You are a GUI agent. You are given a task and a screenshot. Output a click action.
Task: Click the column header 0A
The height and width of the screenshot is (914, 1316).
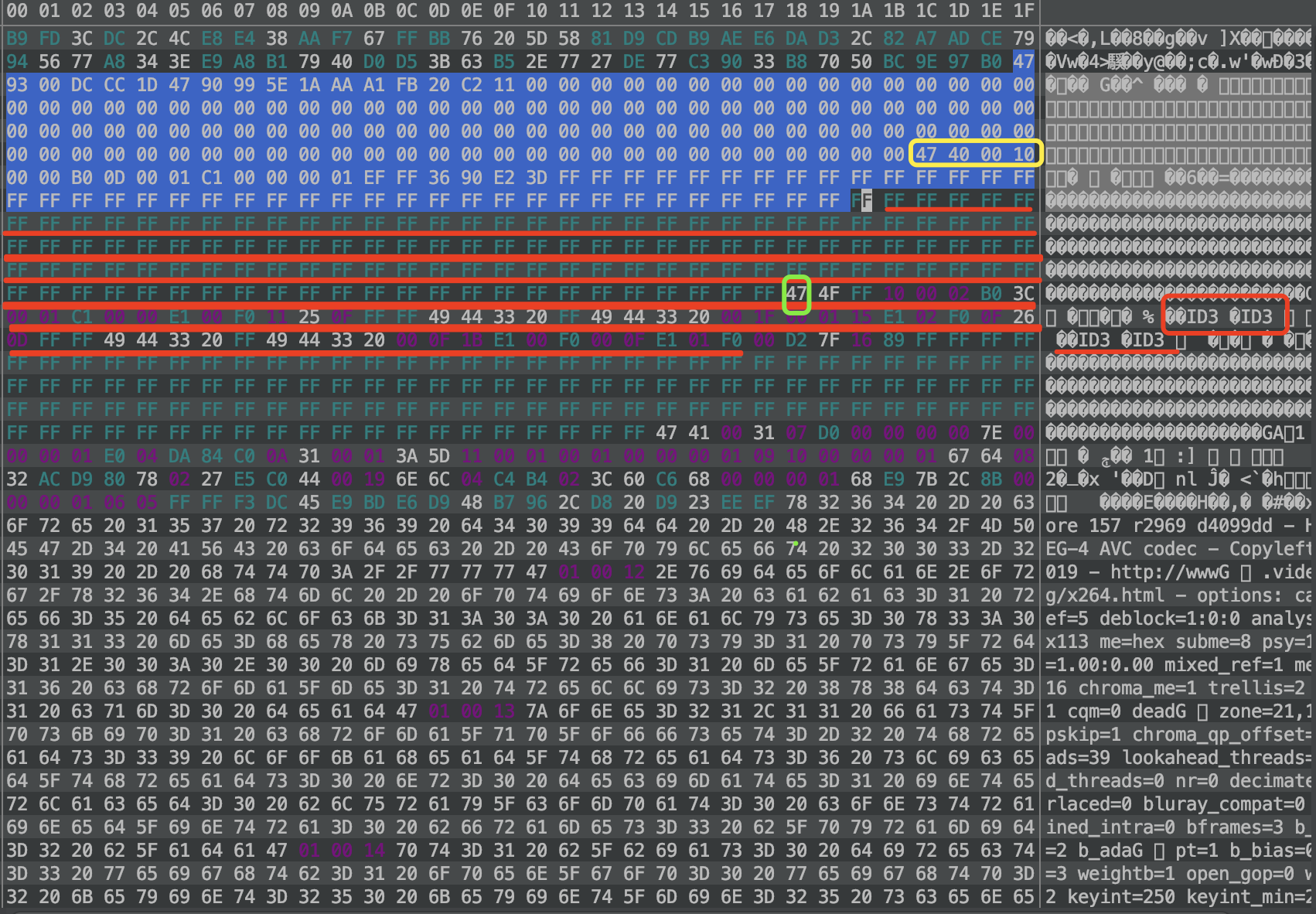point(342,11)
